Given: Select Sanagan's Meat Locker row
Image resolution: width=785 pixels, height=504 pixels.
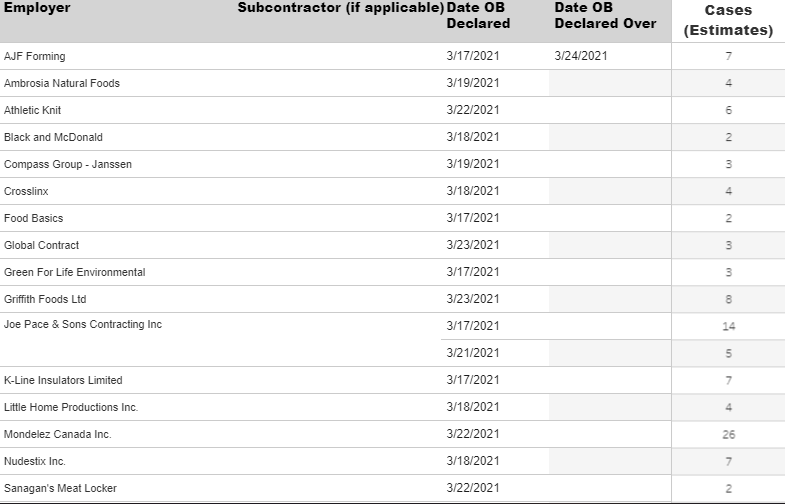Looking at the screenshot, I should click(x=392, y=488).
